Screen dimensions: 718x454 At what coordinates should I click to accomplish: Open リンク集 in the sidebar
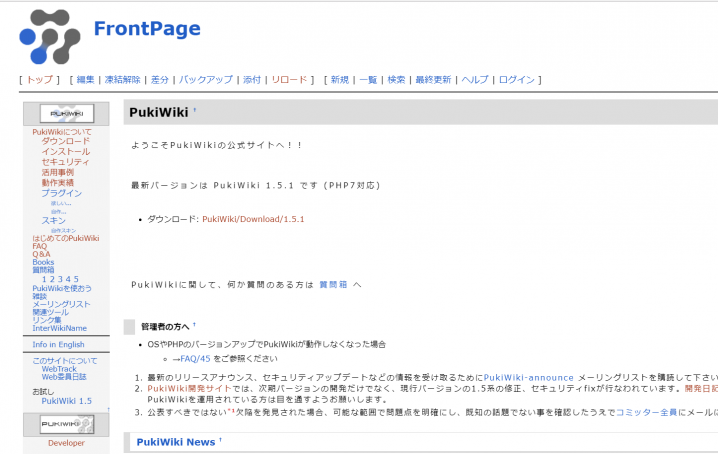(47, 320)
